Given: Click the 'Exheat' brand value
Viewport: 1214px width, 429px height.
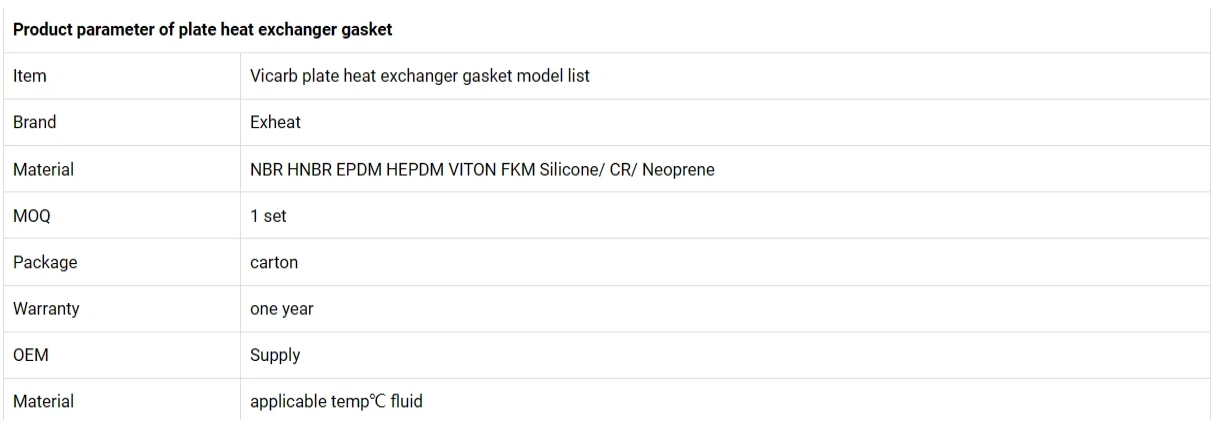Looking at the screenshot, I should (x=275, y=123).
